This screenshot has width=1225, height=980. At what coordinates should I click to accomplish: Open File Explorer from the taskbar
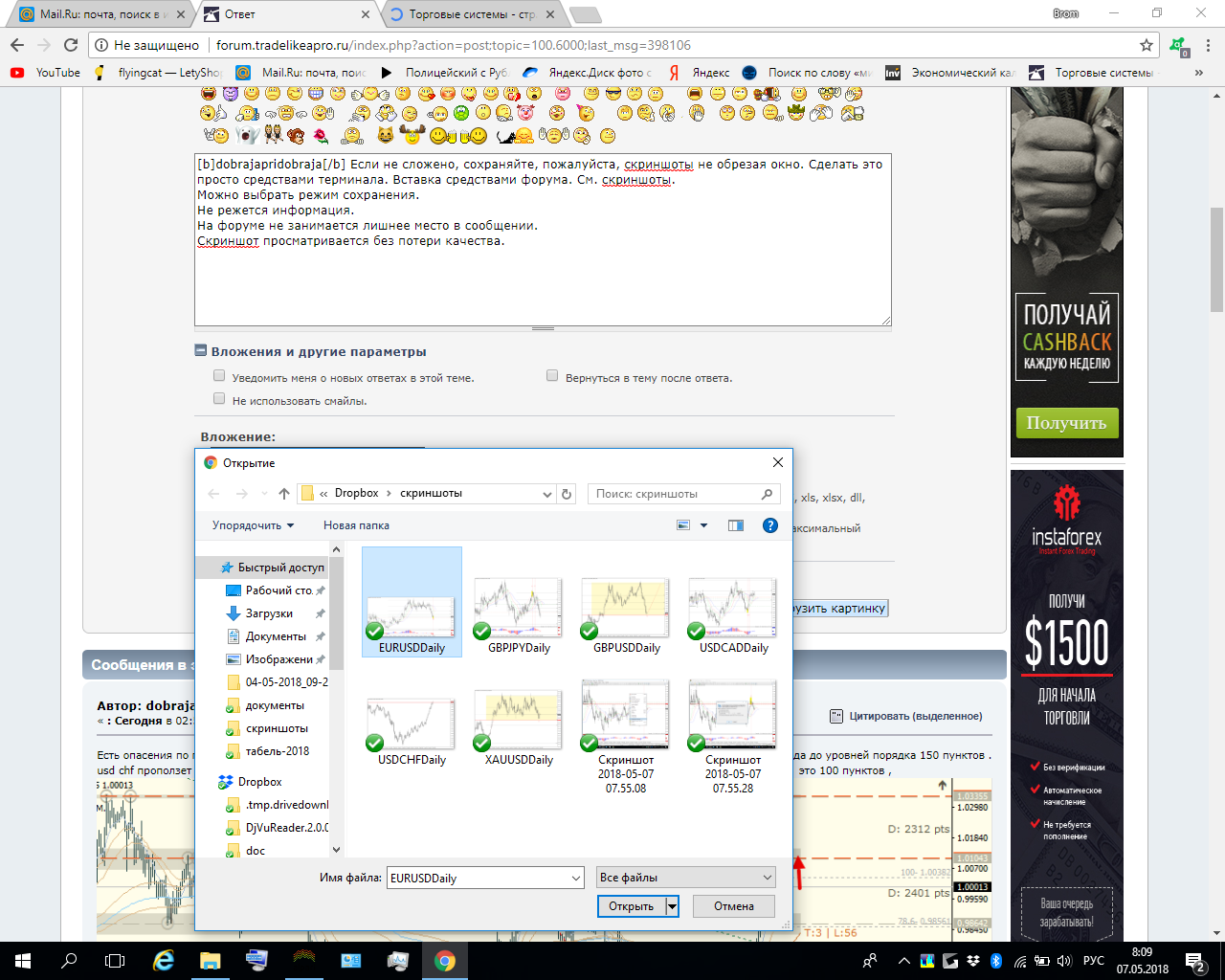pyautogui.click(x=211, y=961)
